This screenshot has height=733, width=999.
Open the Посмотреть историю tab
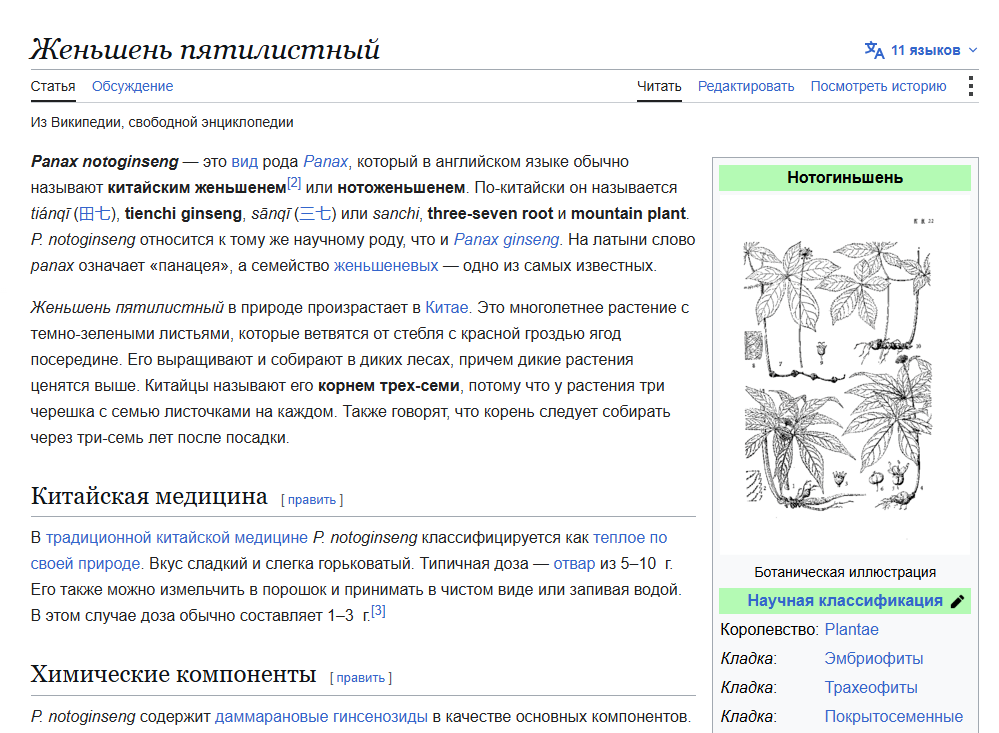point(879,86)
